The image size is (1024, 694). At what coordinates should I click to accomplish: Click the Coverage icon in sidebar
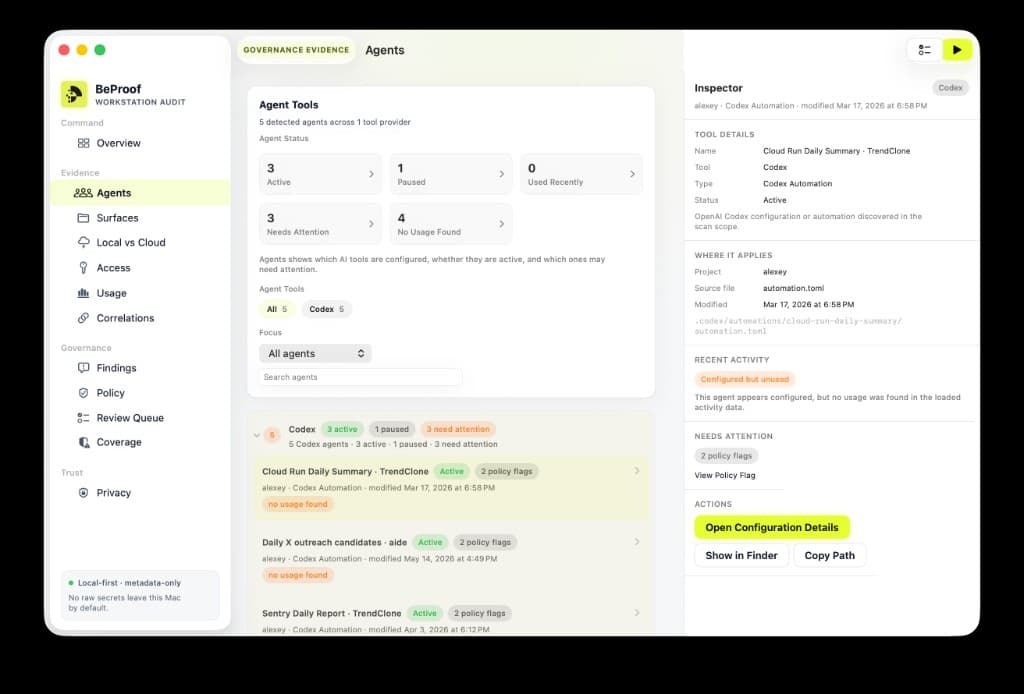click(83, 442)
